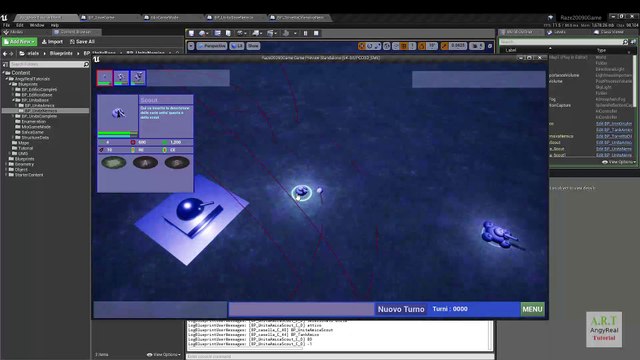Click the first oval ability button (green)
The height and width of the screenshot is (360, 640).
(x=114, y=162)
